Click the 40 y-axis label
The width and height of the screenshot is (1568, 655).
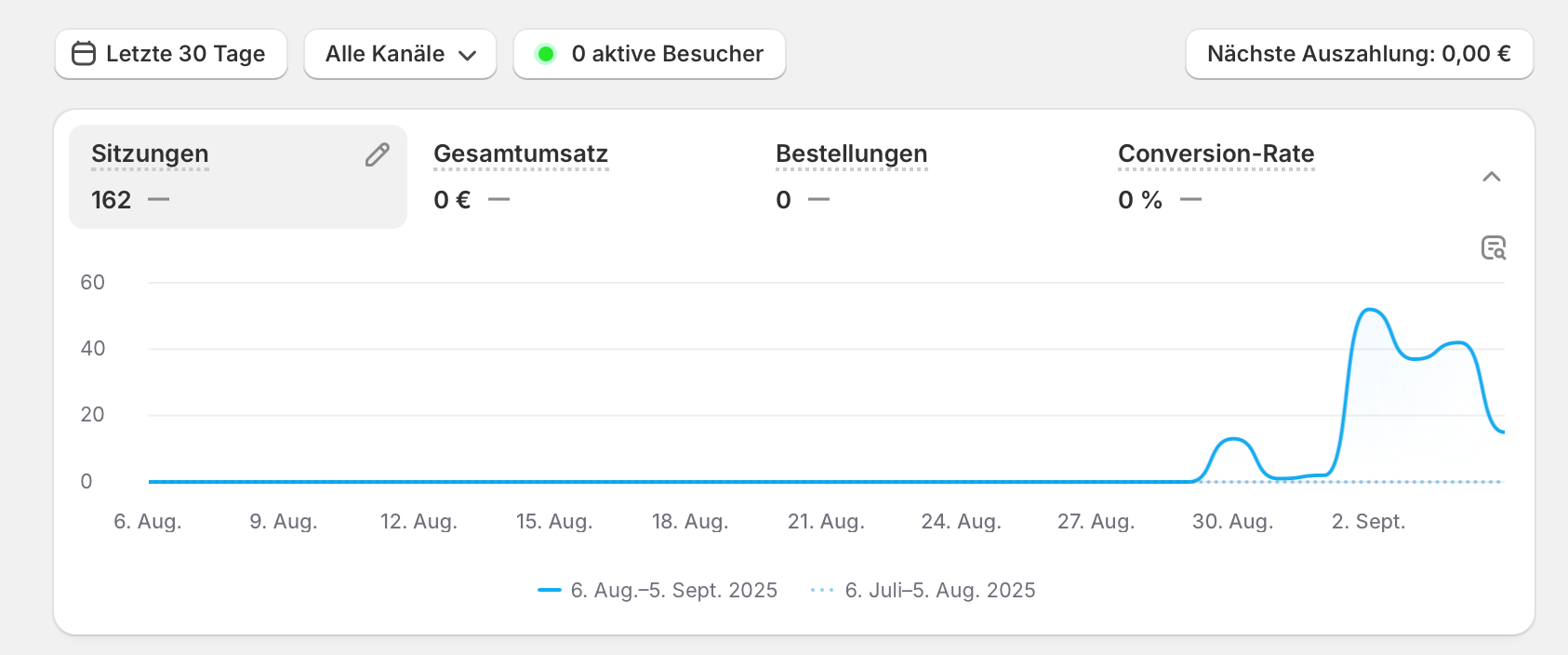pyautogui.click(x=92, y=348)
